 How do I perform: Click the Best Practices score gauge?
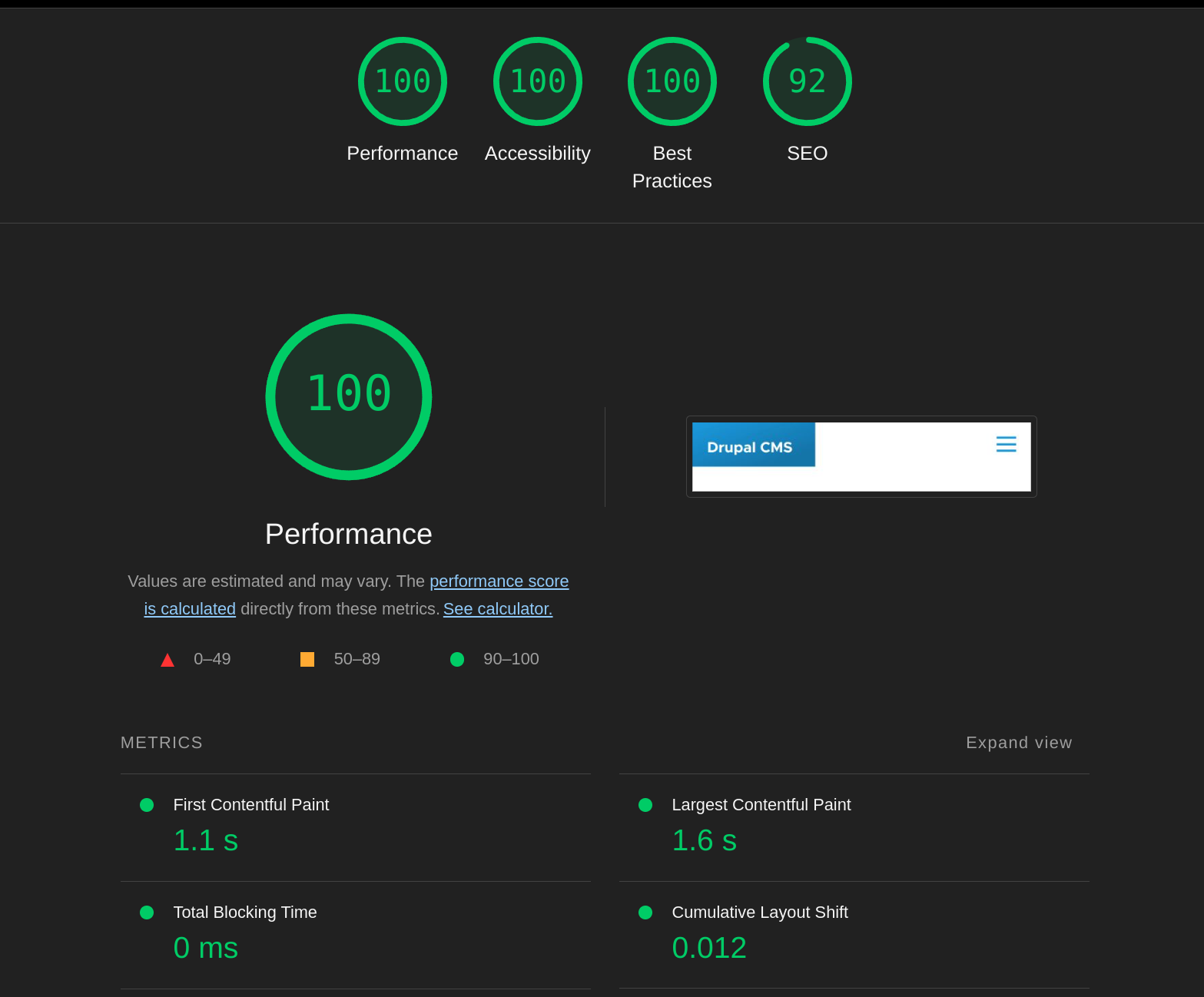coord(672,81)
